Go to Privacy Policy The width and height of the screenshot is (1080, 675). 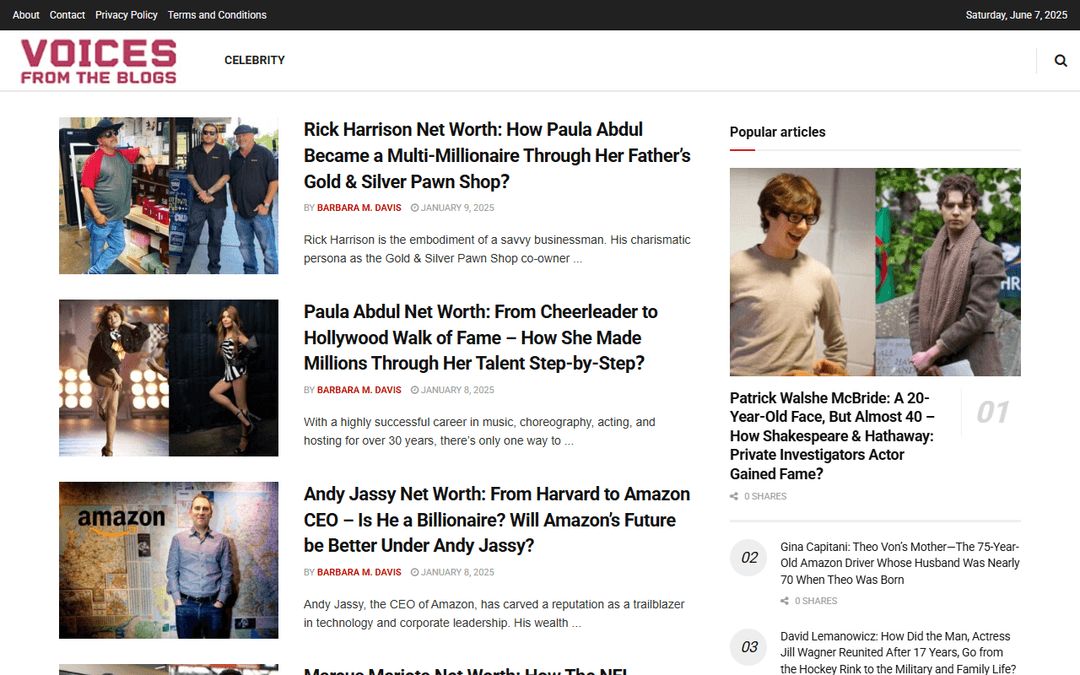click(126, 15)
